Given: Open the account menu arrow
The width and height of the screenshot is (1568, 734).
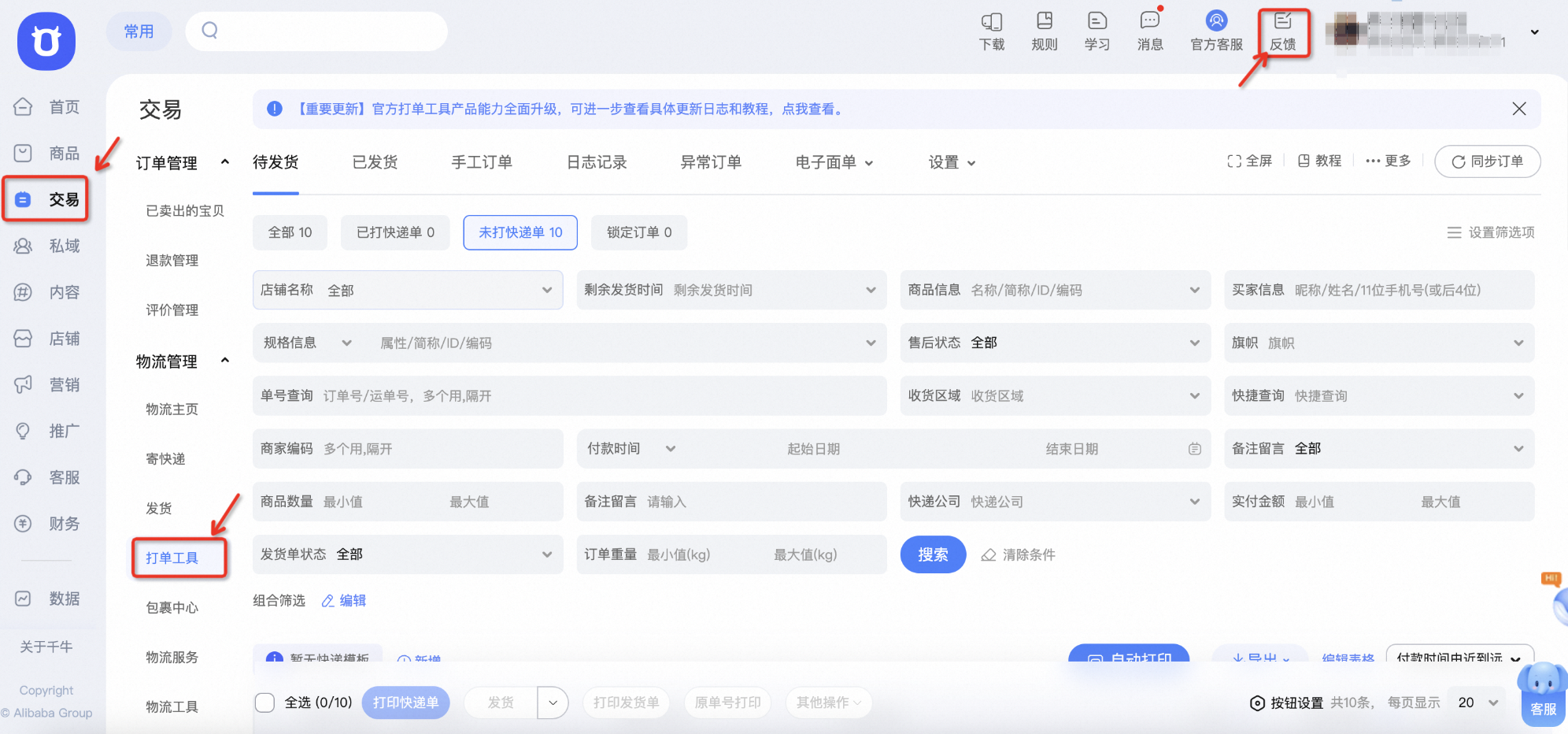Looking at the screenshot, I should click(1534, 32).
